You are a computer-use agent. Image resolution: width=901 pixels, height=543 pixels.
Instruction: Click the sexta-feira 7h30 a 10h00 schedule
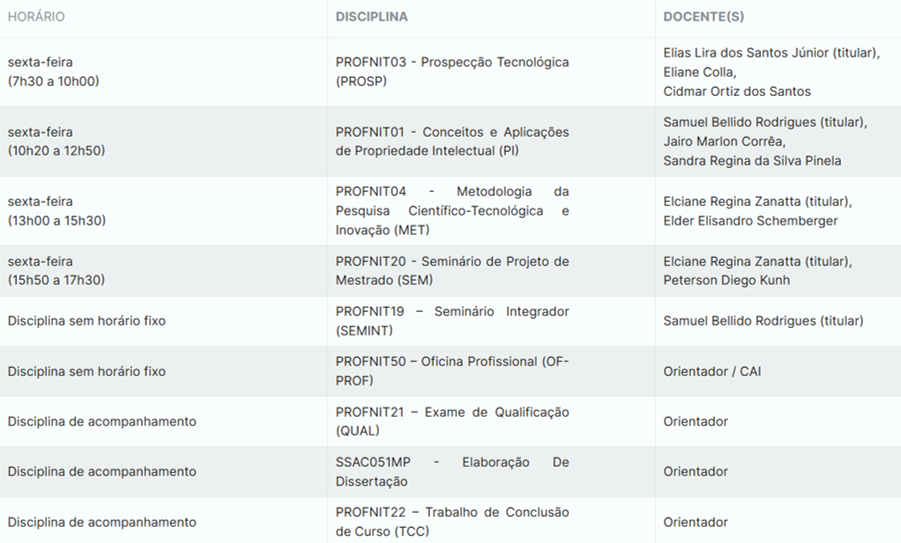tap(53, 72)
